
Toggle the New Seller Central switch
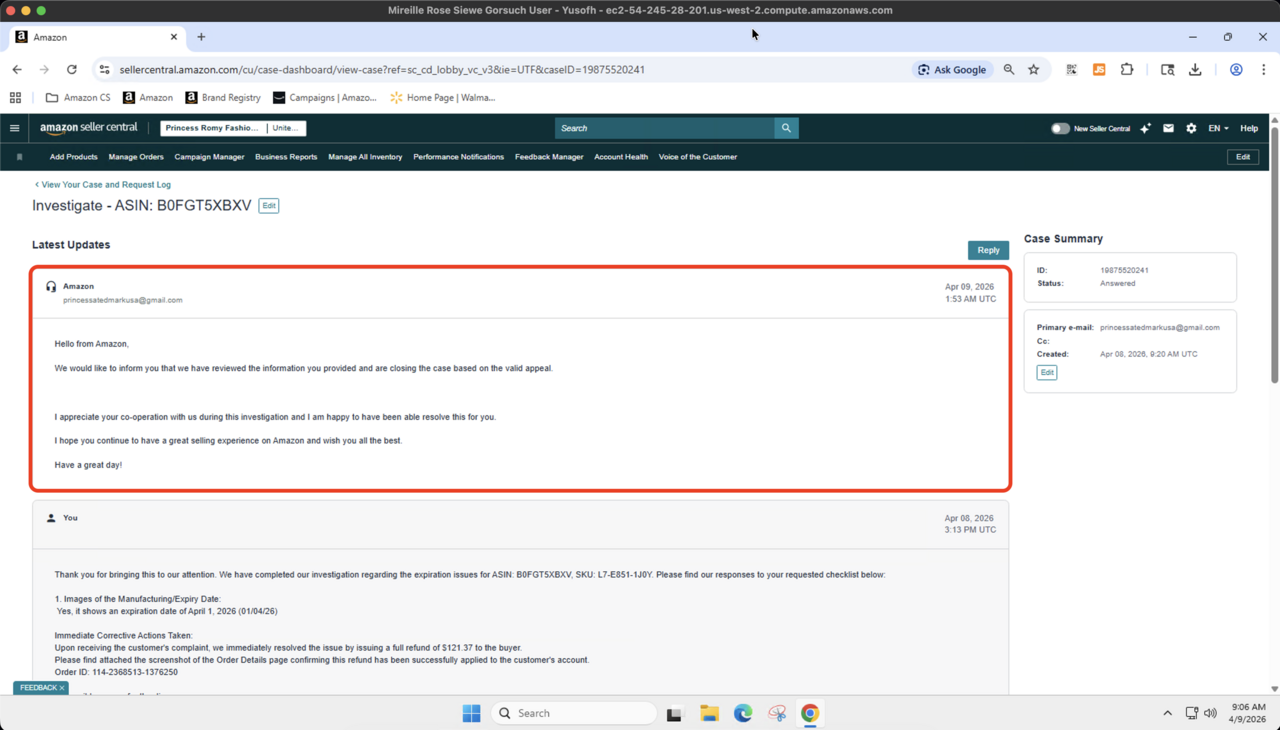(x=1060, y=128)
